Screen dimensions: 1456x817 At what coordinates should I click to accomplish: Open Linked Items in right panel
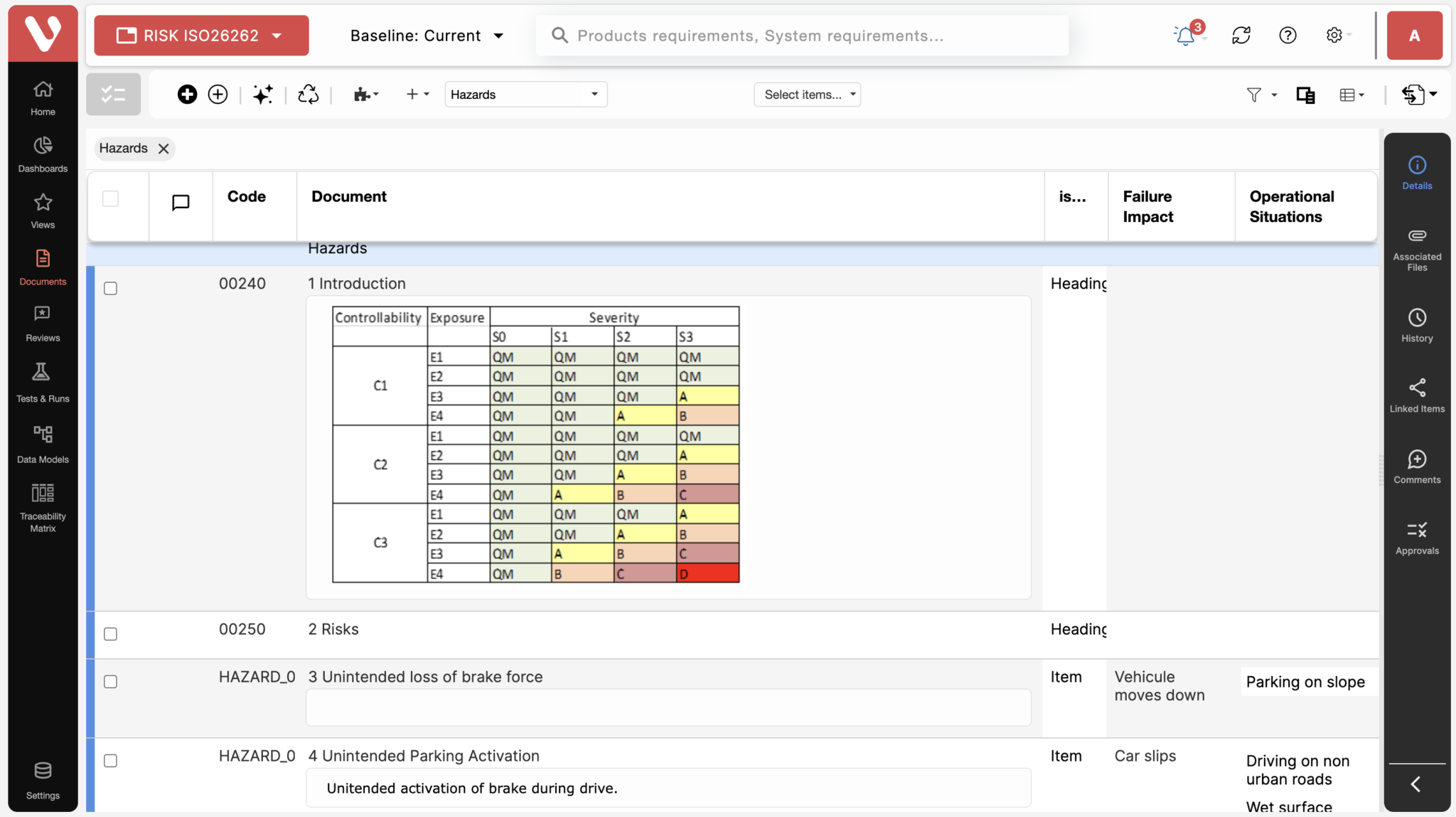[x=1415, y=395]
